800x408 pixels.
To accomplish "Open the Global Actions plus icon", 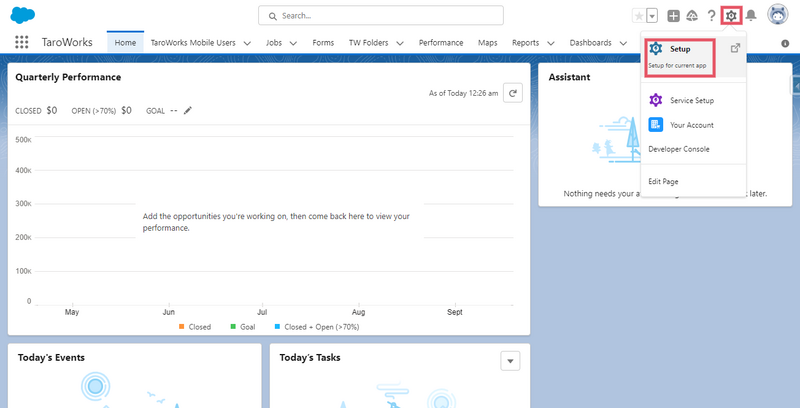I will 673,16.
